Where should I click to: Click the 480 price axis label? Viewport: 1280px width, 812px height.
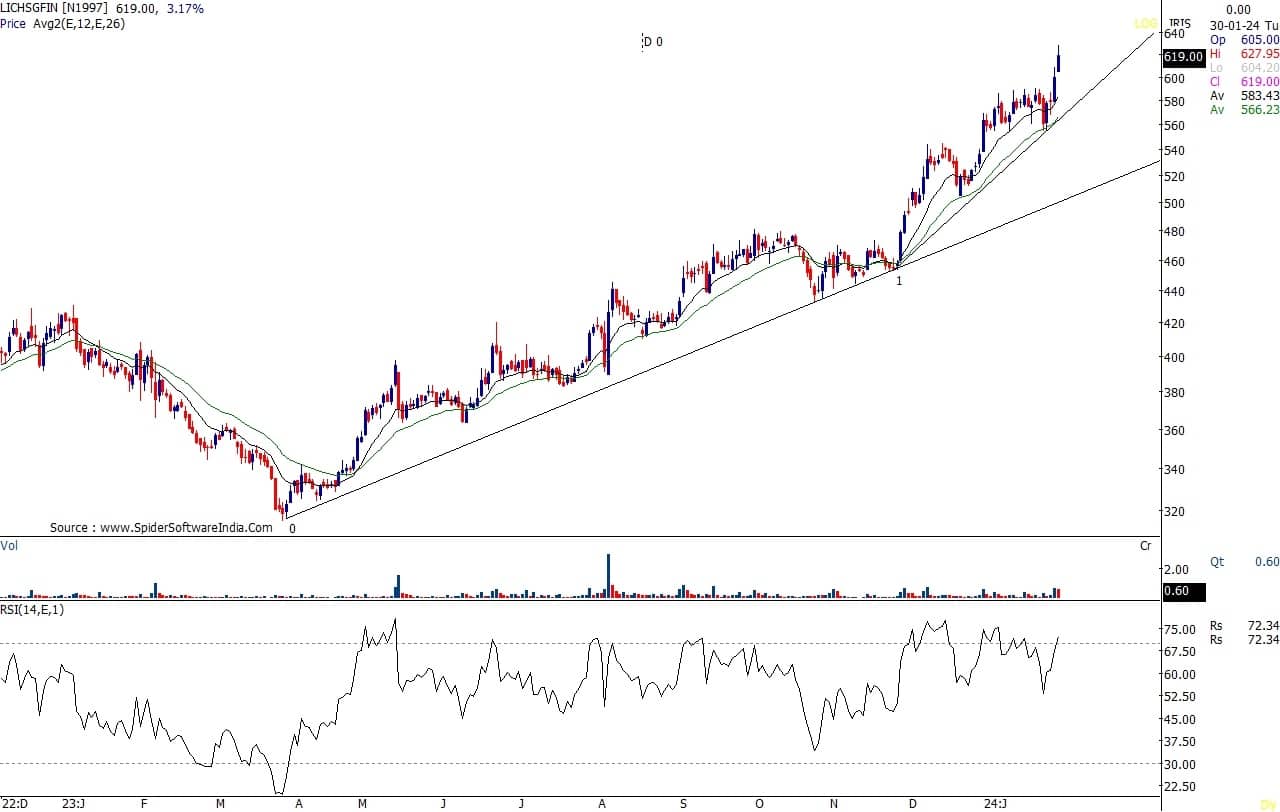coord(1174,232)
